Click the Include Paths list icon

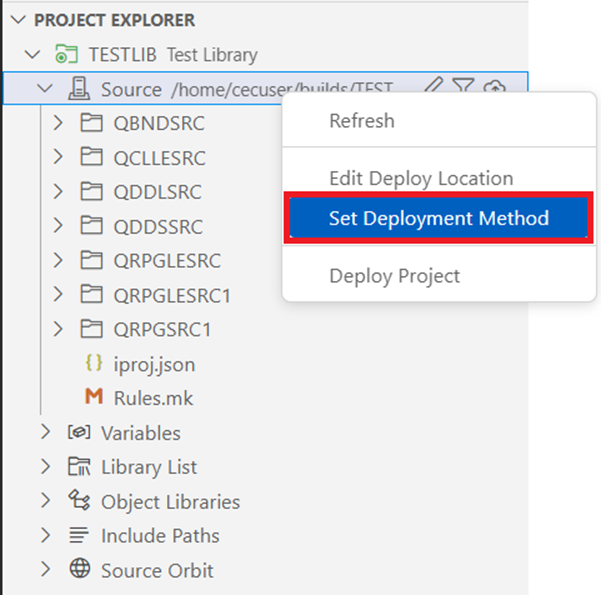79,536
